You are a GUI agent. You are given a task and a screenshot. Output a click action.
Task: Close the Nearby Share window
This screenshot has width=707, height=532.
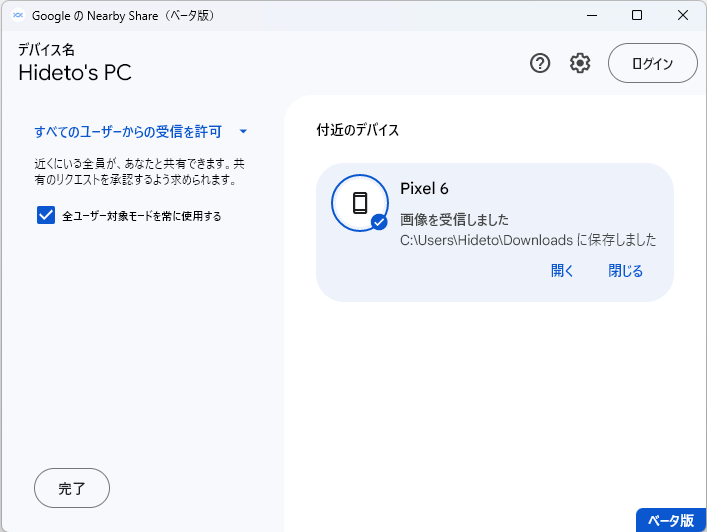point(683,15)
